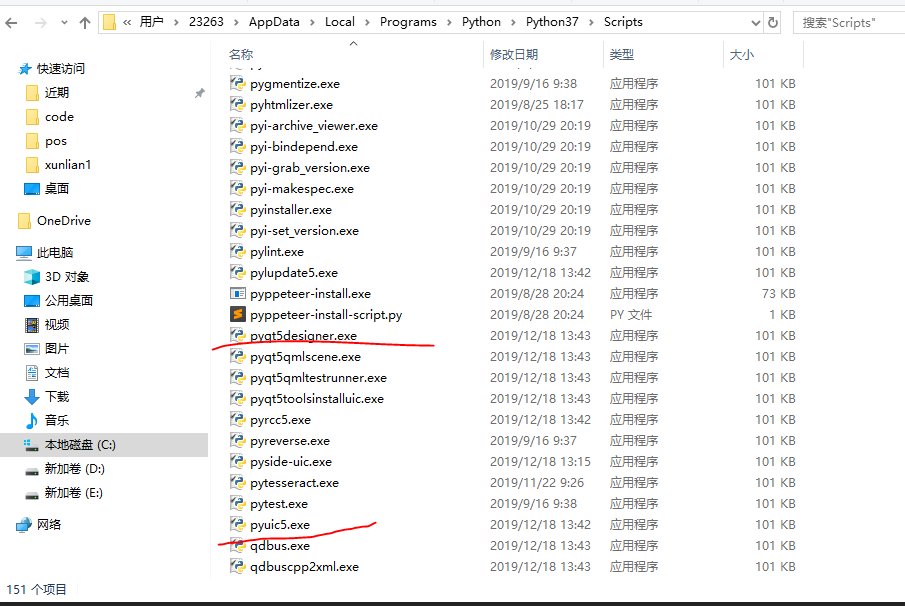Go up one folder level arrow
Screen dimensions: 905x606
click(x=85, y=23)
